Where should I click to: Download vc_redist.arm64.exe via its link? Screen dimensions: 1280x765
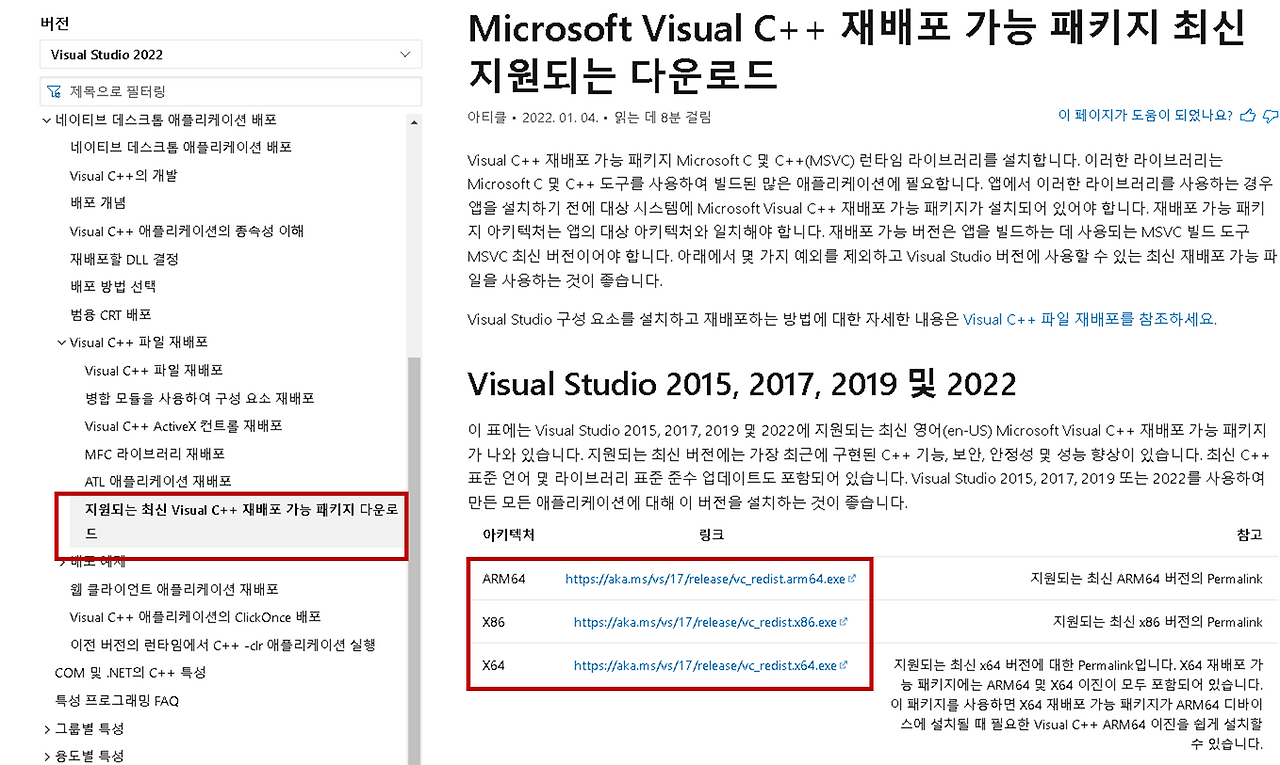click(703, 577)
